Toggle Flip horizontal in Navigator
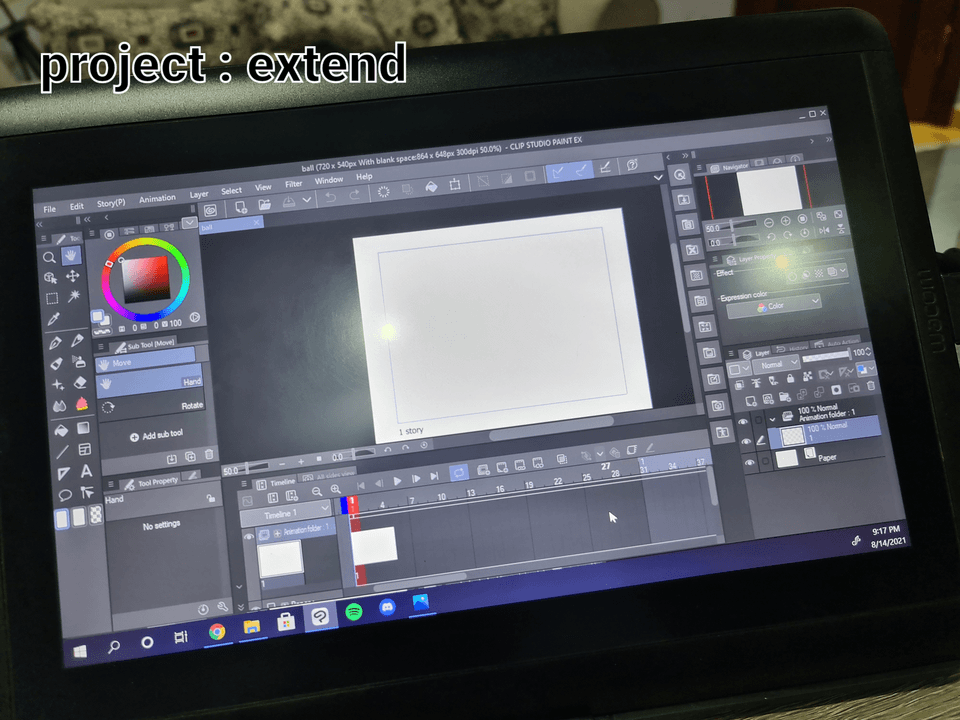The image size is (960, 720). tap(824, 231)
